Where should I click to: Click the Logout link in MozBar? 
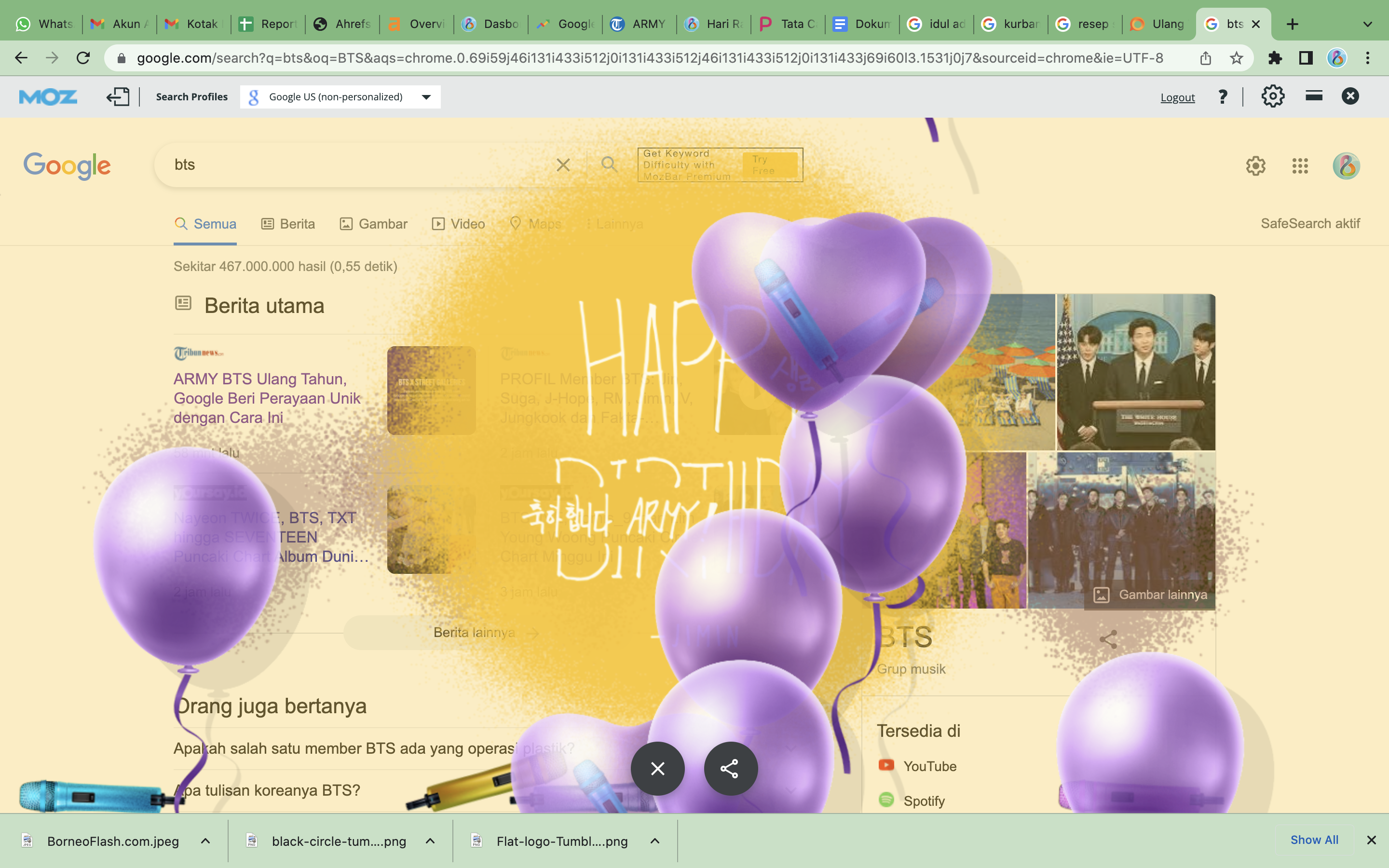point(1177,97)
